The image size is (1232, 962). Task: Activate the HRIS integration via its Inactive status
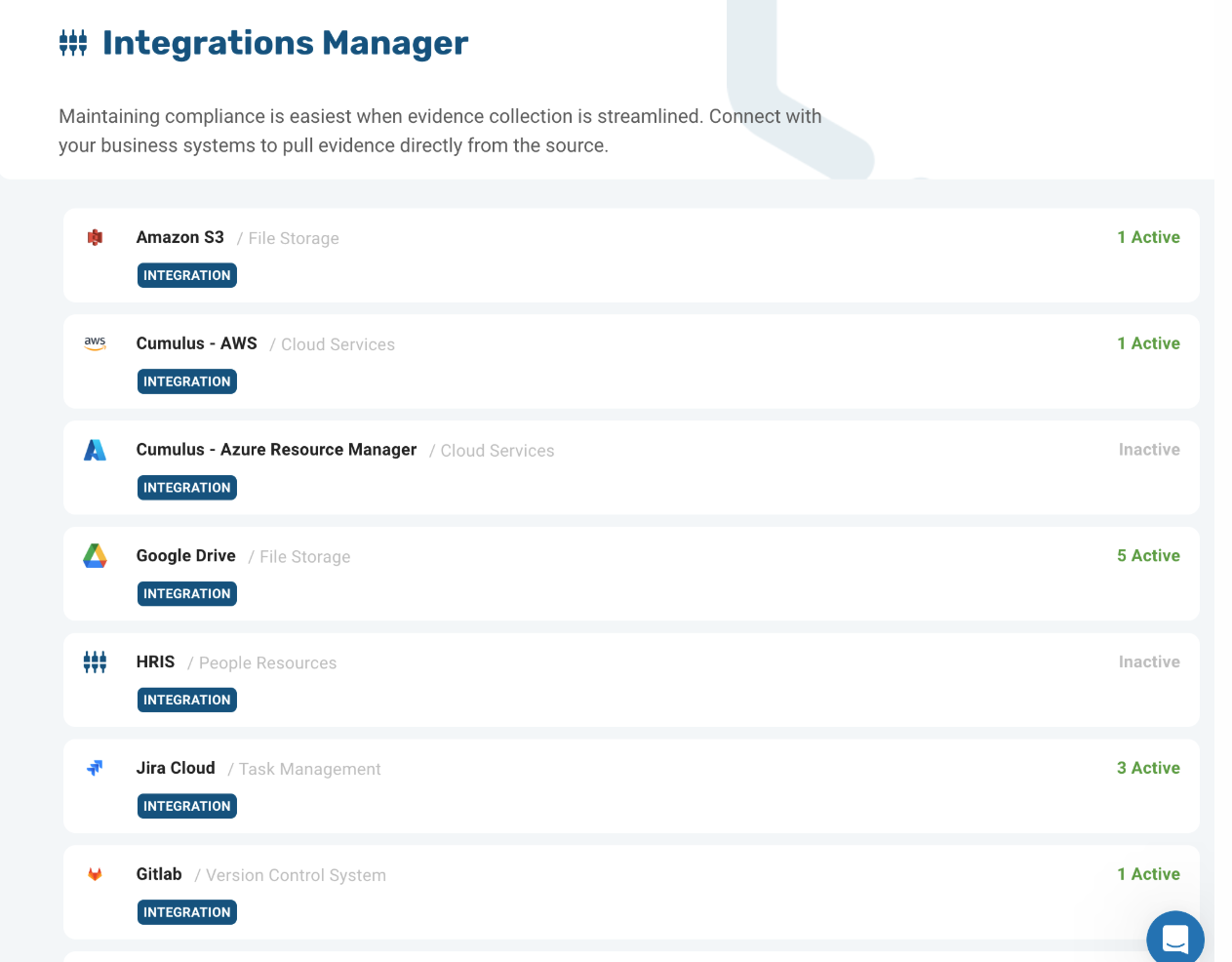click(x=1149, y=661)
